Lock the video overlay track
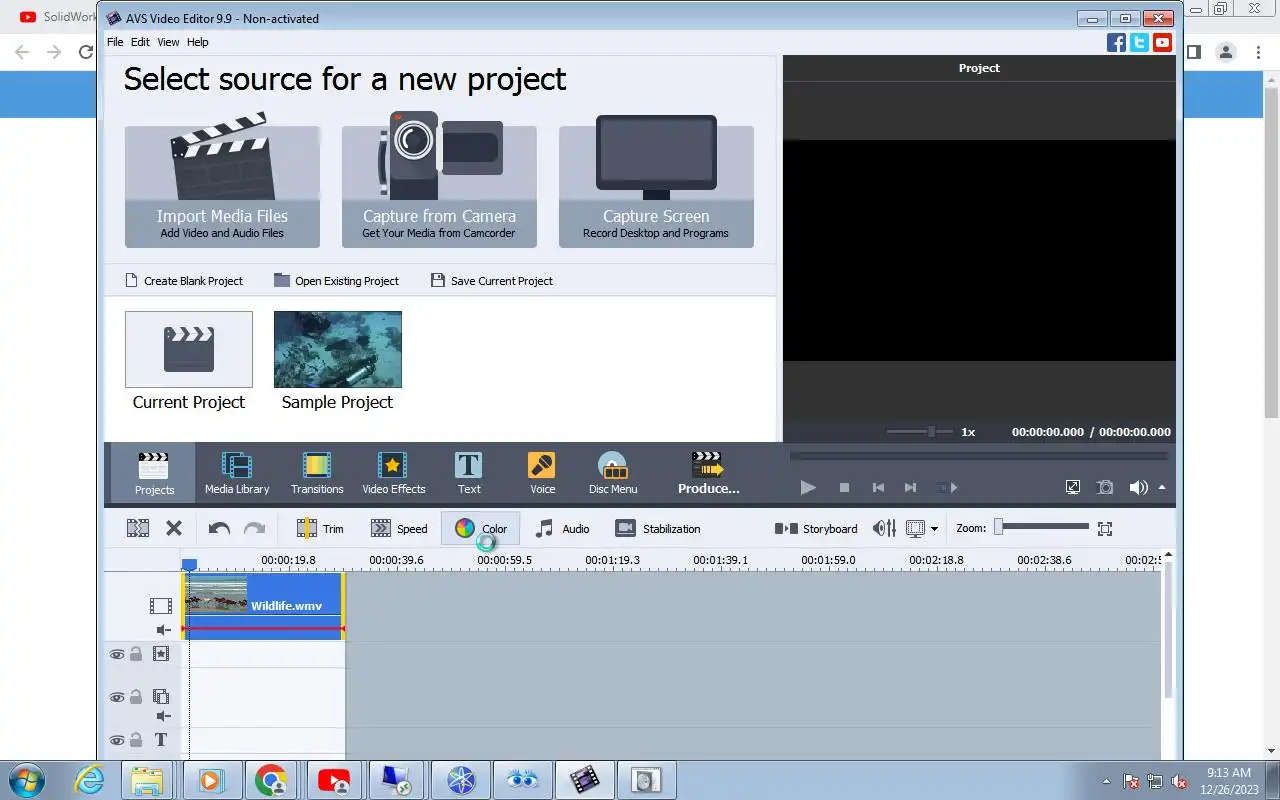Image resolution: width=1280 pixels, height=800 pixels. pos(136,697)
